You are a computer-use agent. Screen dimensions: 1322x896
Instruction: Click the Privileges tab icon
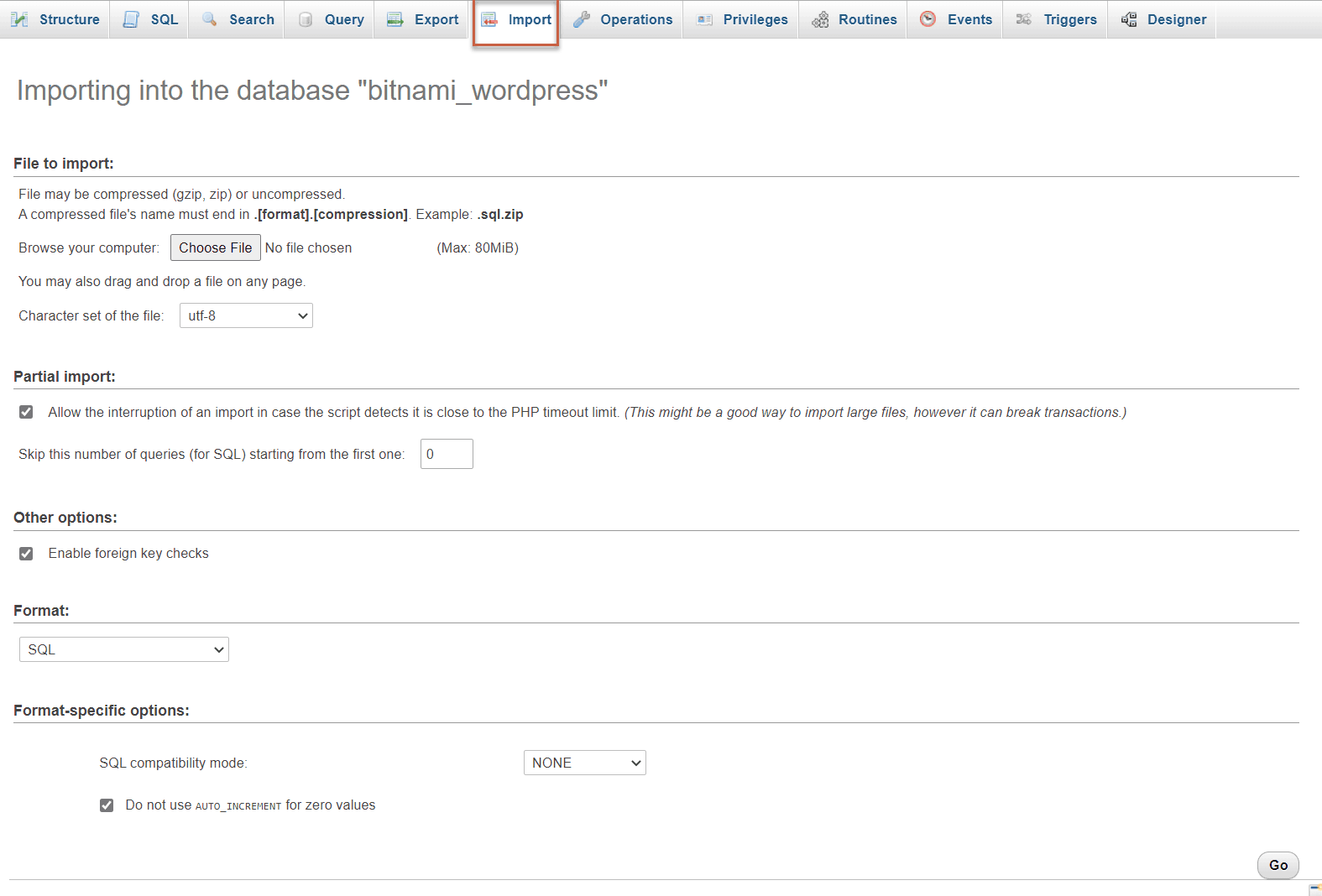(705, 19)
